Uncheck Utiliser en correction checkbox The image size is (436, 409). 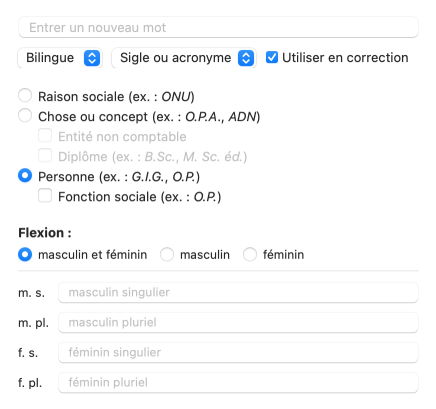[x=272, y=57]
